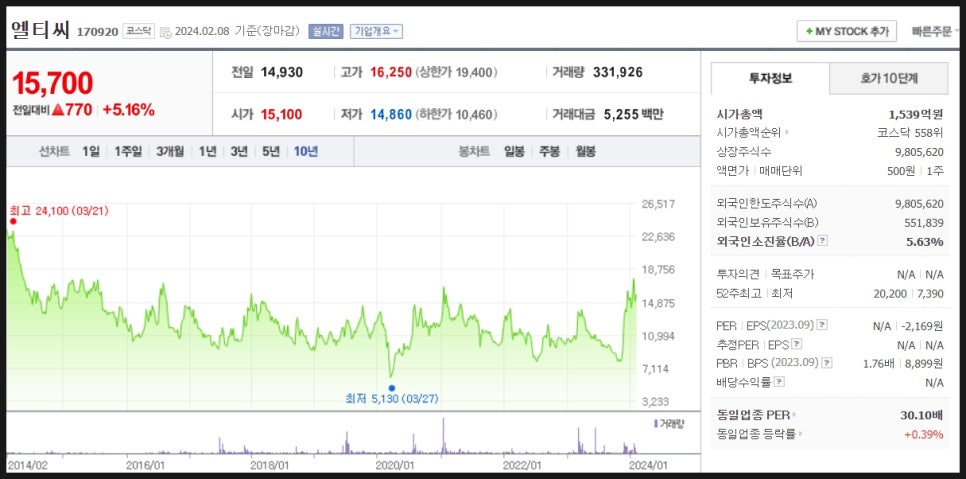The width and height of the screenshot is (966, 479).
Task: Click the 코스닥 market badge
Action: tap(139, 31)
